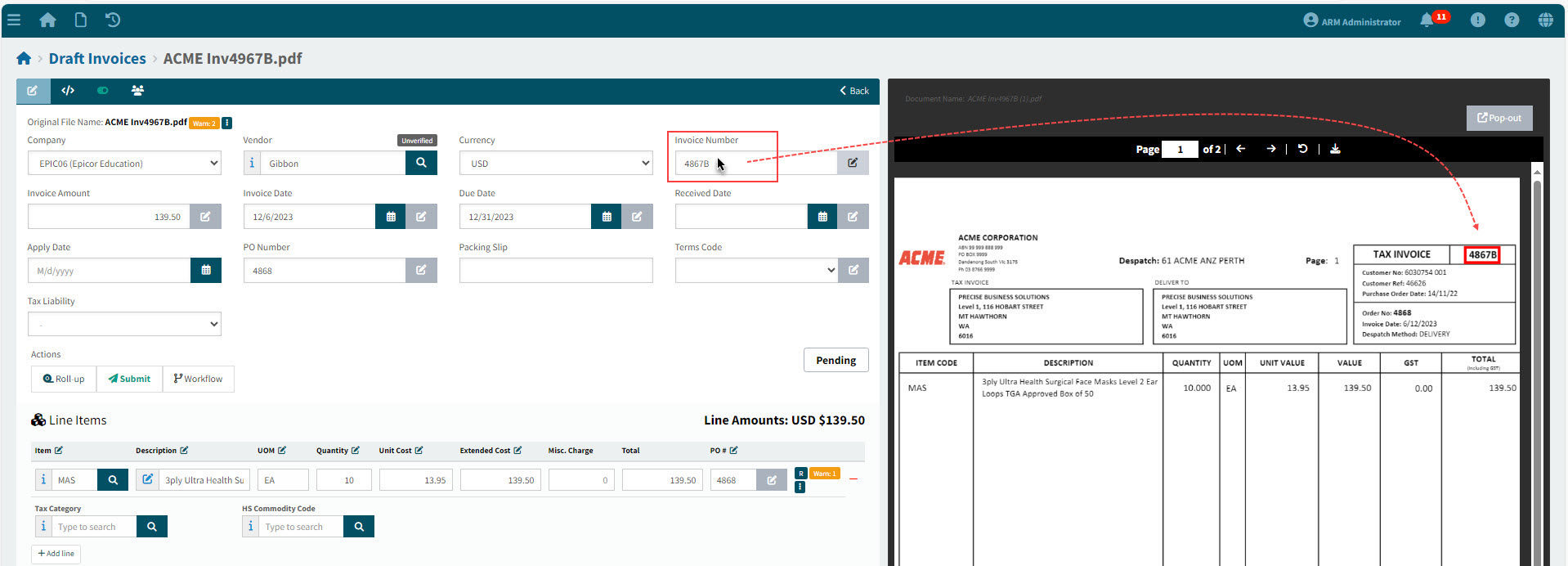Open the users group tab
The width and height of the screenshot is (1568, 566).
[x=137, y=91]
